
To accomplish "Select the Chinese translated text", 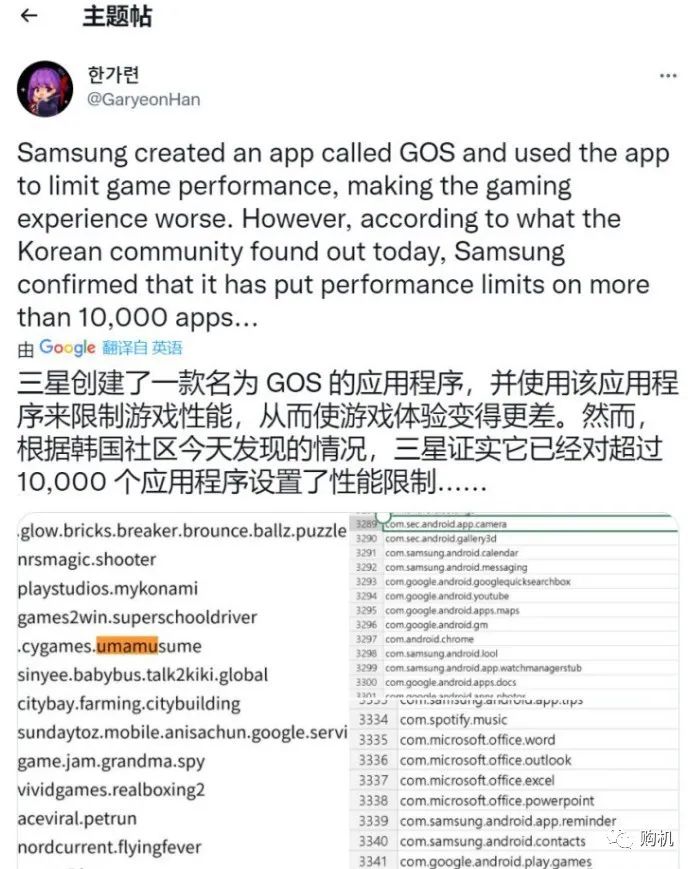I will click(x=347, y=432).
